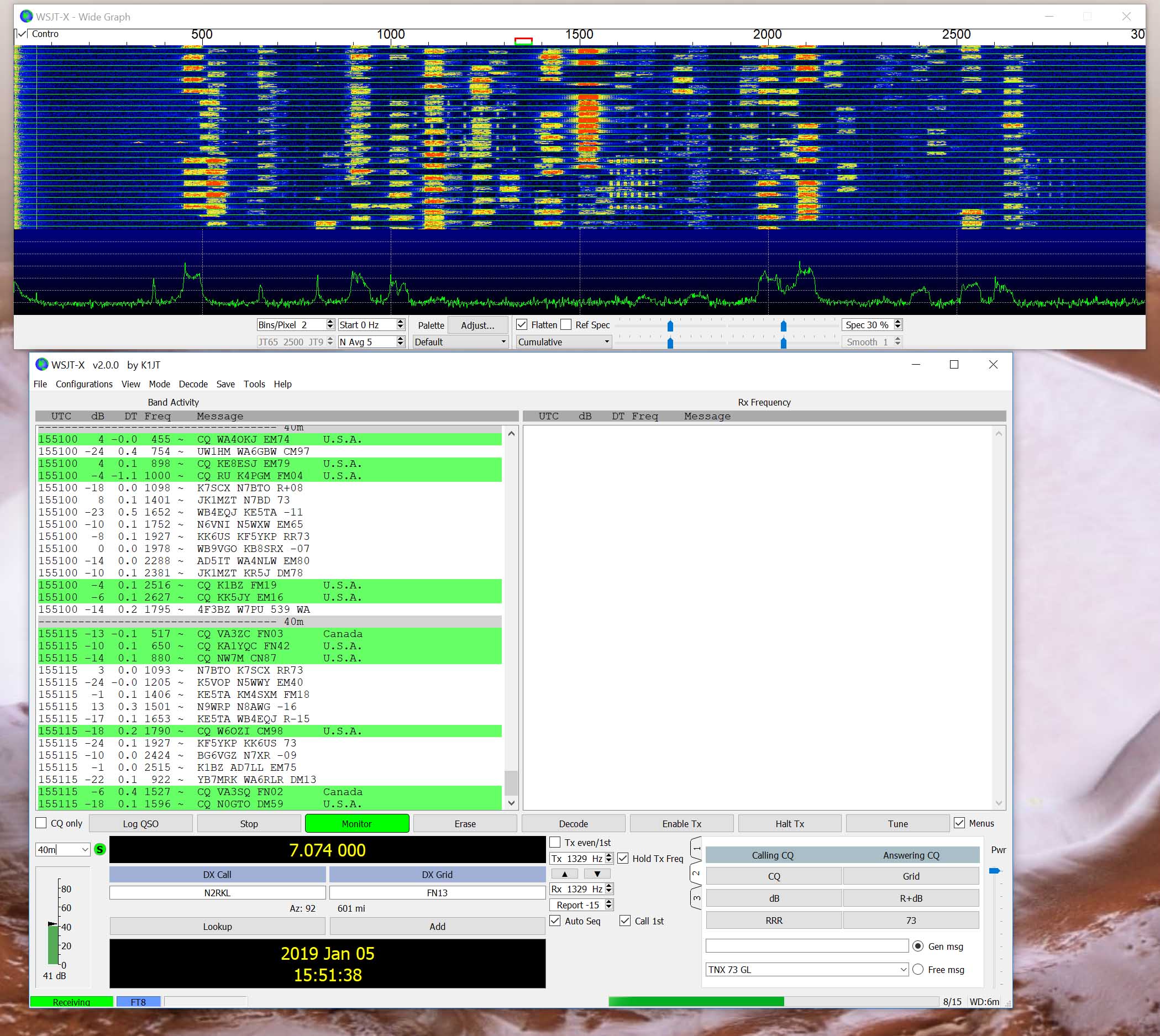This screenshot has width=1160, height=1036.
Task: Open the TNX 73 GL message dropdown
Action: coord(903,969)
